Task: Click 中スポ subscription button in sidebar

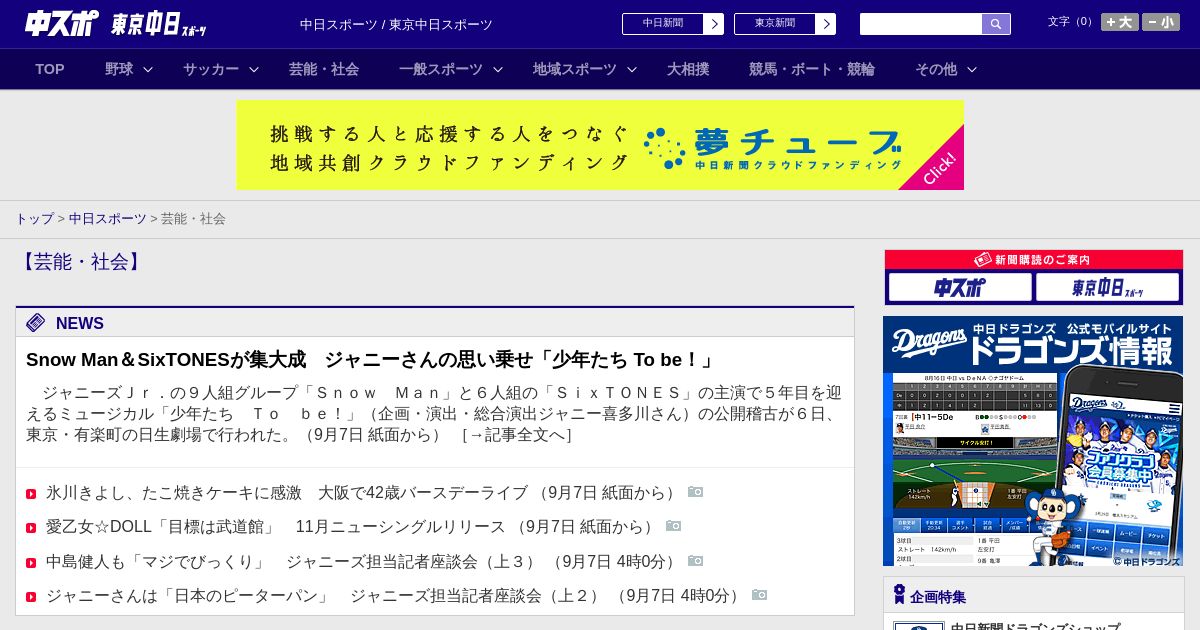Action: pyautogui.click(x=960, y=288)
